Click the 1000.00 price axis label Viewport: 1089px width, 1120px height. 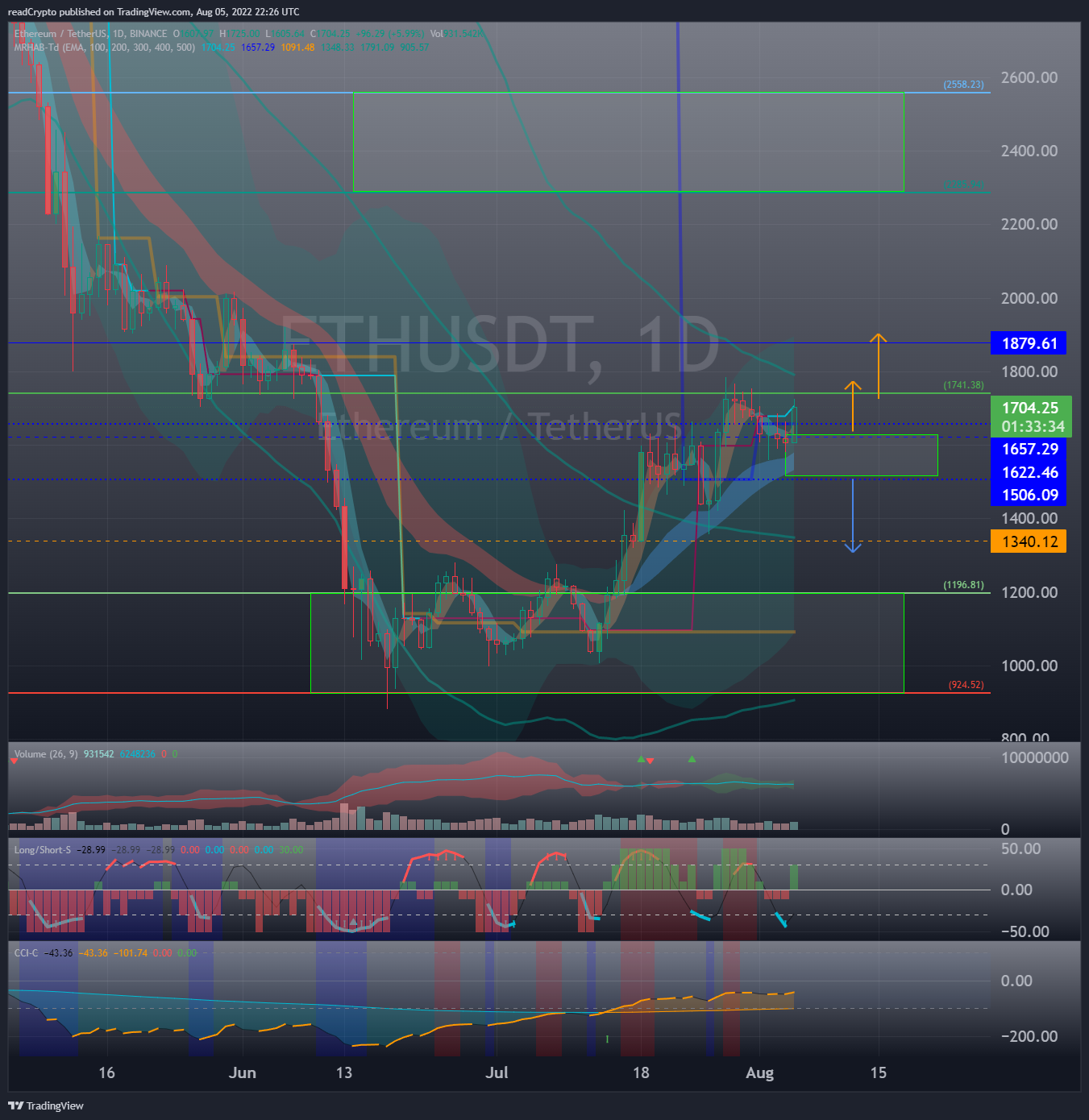(x=1029, y=666)
